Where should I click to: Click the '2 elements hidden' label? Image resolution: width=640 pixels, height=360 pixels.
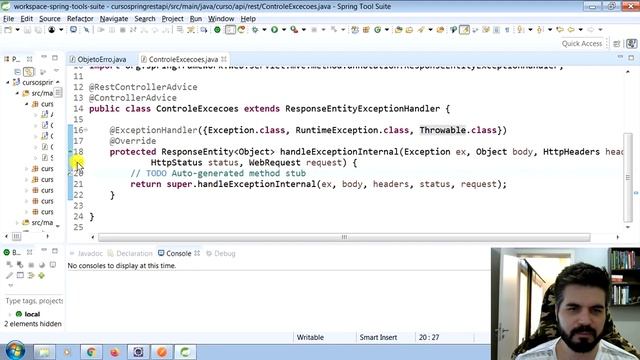click(33, 324)
